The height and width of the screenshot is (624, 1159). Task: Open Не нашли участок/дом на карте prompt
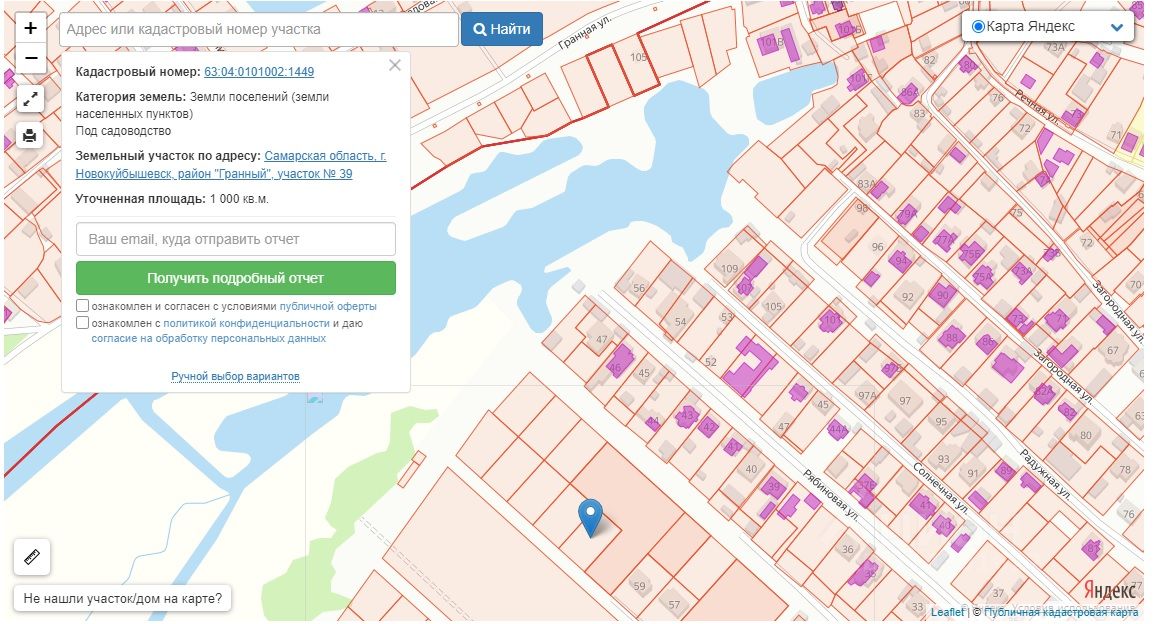pos(123,598)
